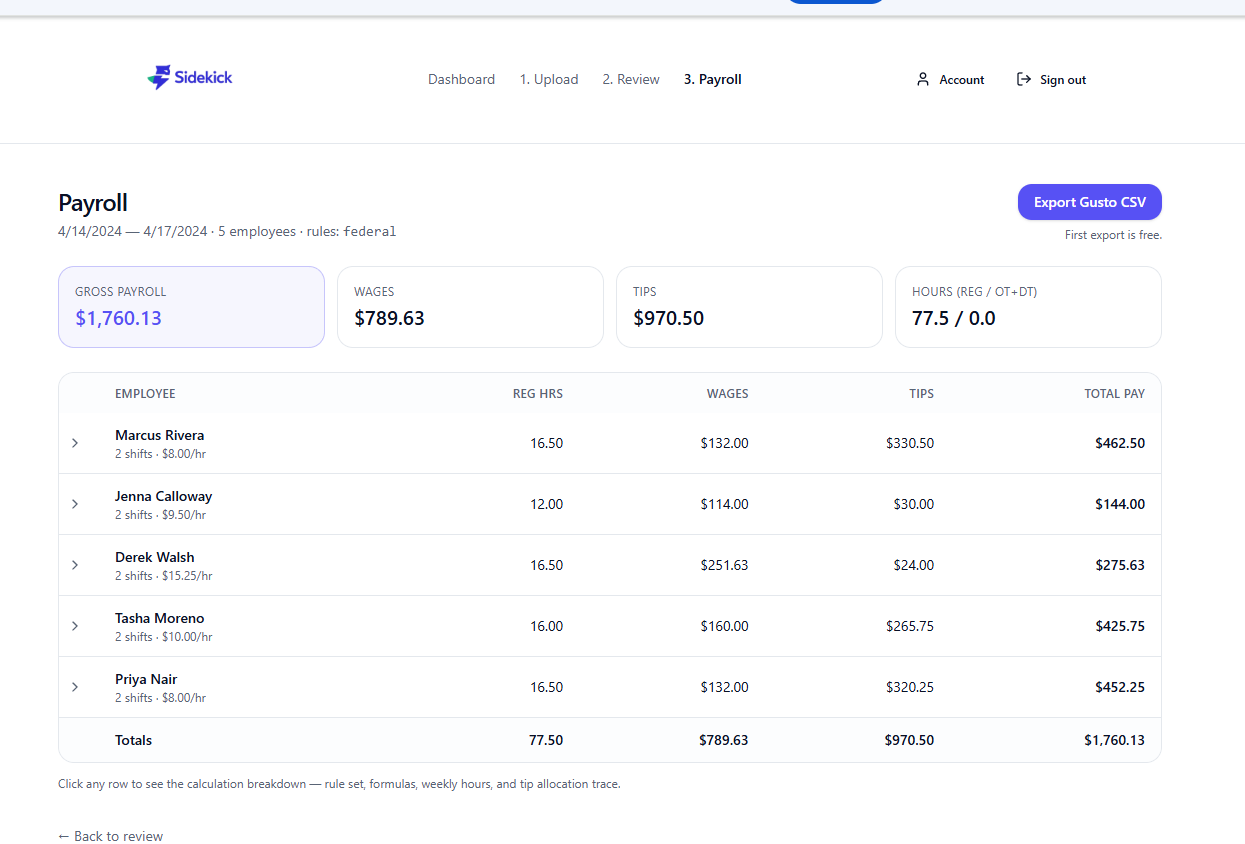Image resolution: width=1245 pixels, height=844 pixels.
Task: Expand Jenna Calloway's row chevron
Action: click(75, 504)
